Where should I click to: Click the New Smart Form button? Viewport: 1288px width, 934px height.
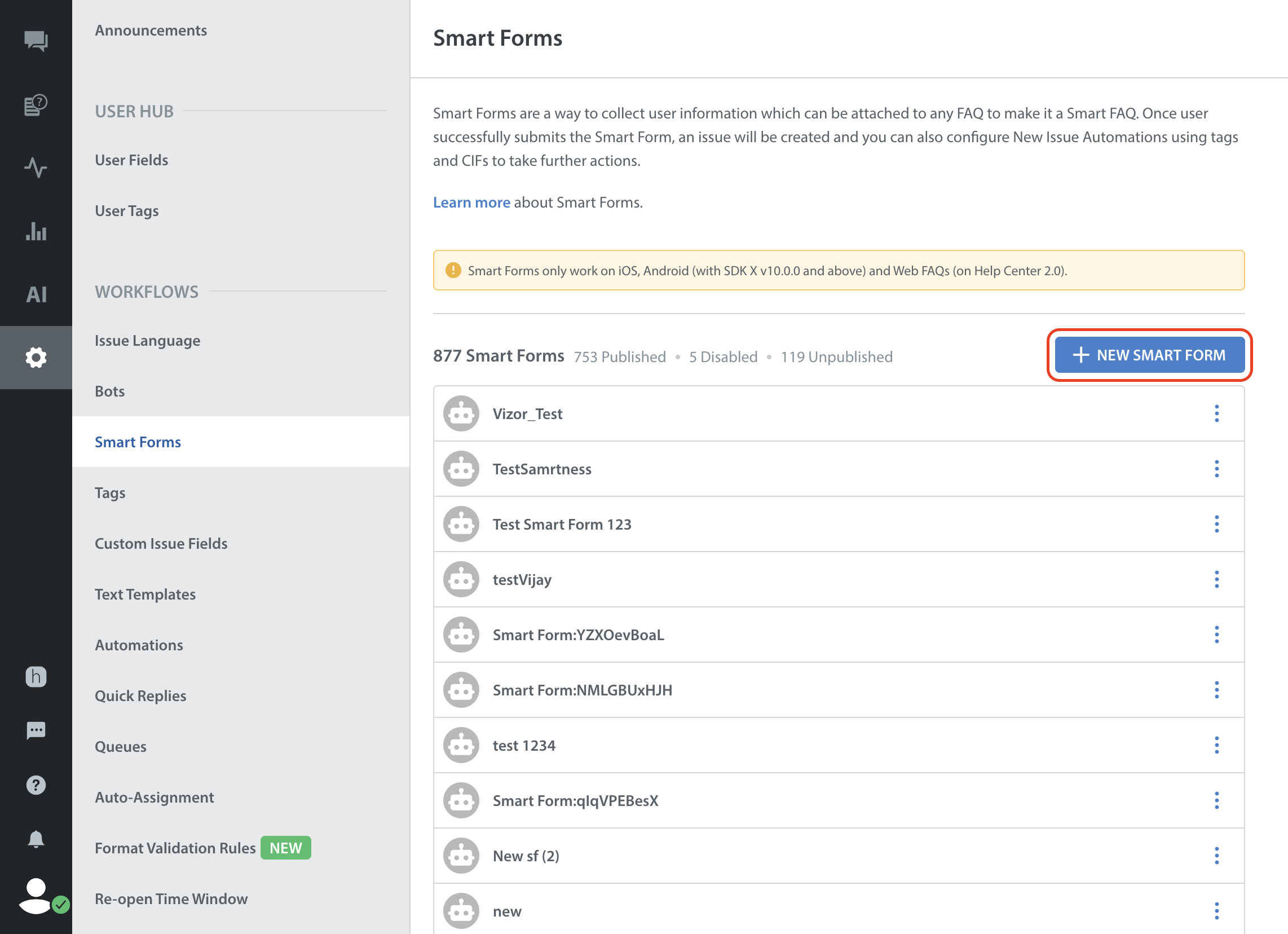pyautogui.click(x=1149, y=355)
